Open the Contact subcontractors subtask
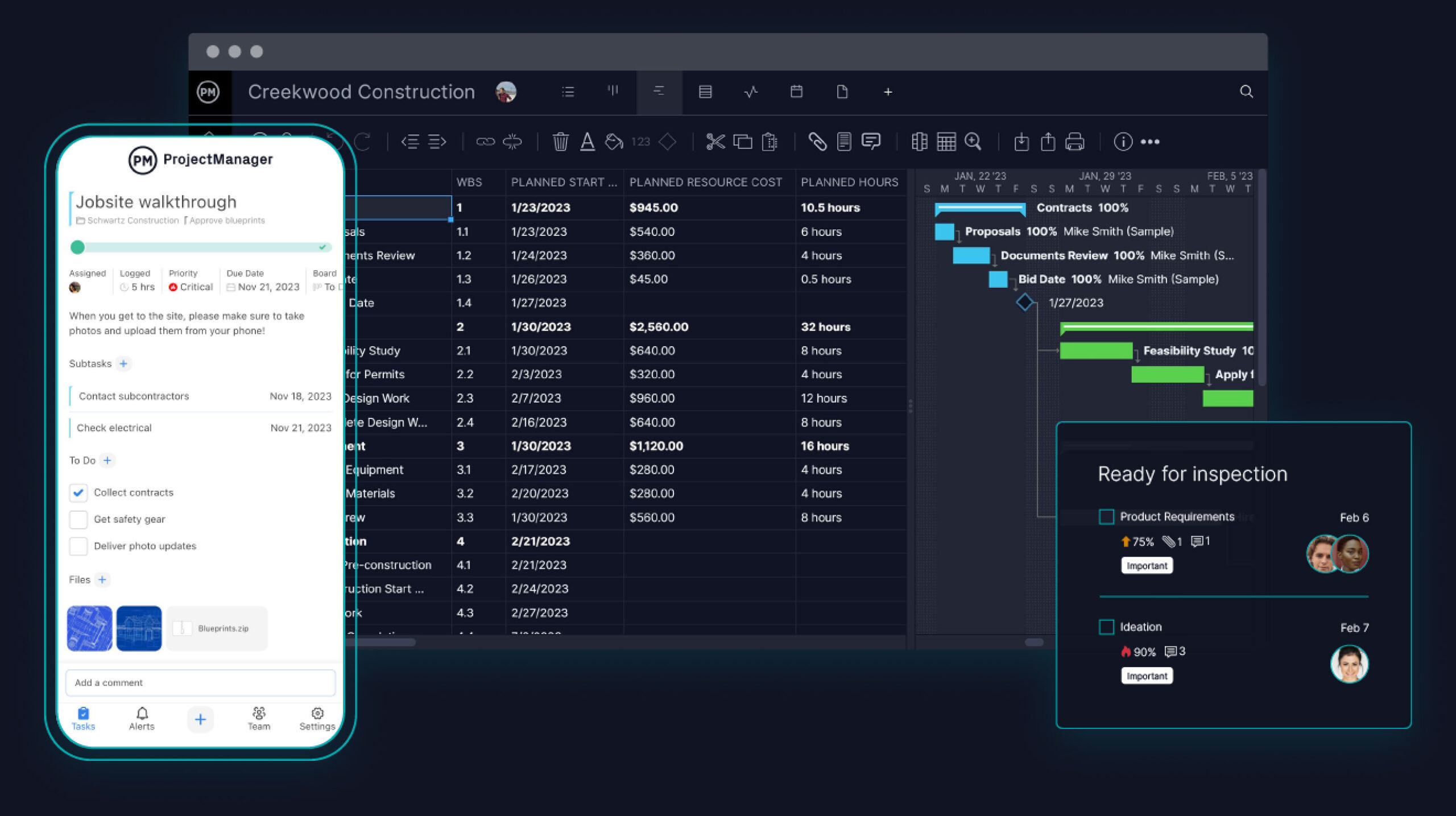Screen dimensions: 1456x816 (134, 396)
